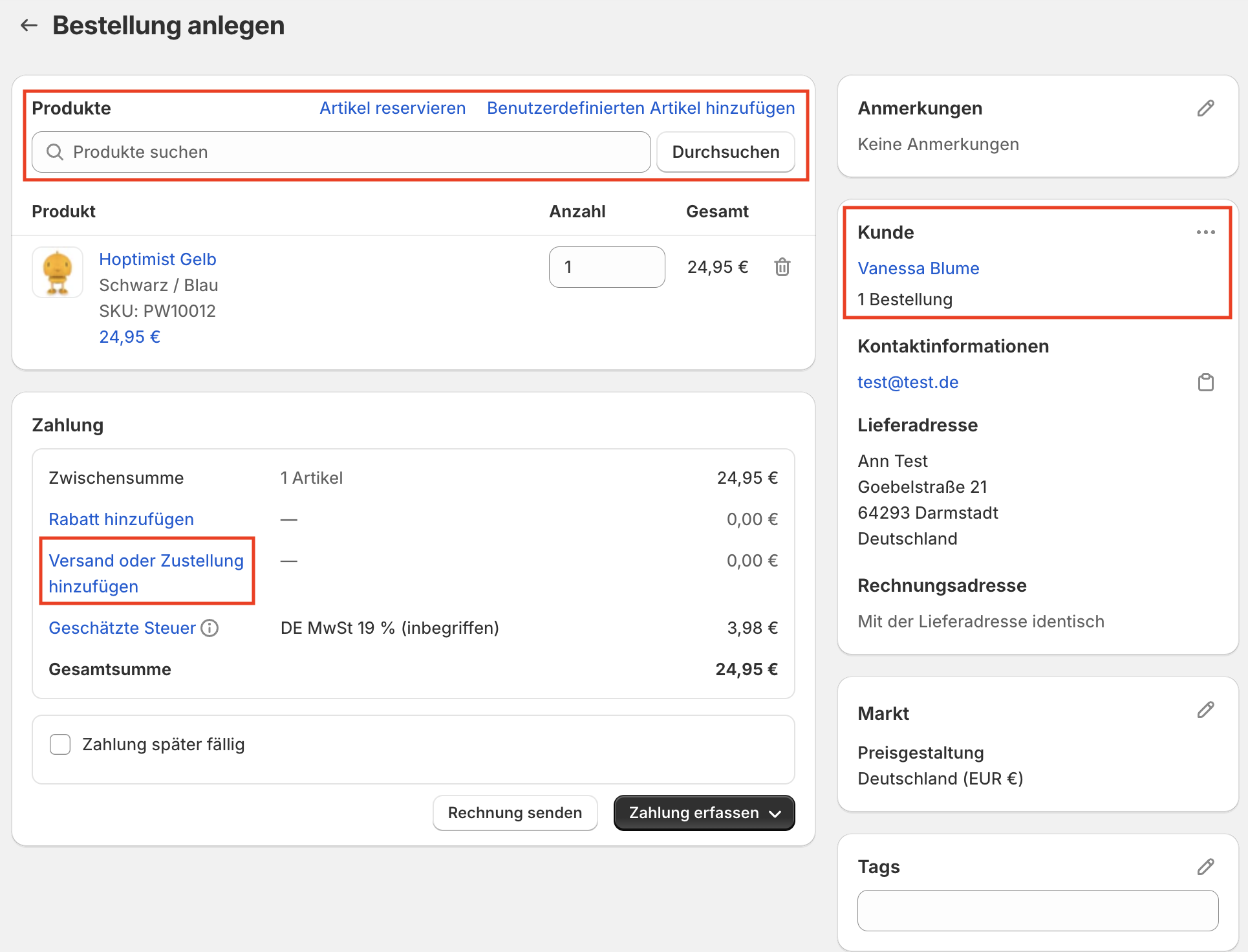Viewport: 1248px width, 952px height.
Task: Click the info icon beside Geschätzte Steuer
Action: pyautogui.click(x=210, y=628)
